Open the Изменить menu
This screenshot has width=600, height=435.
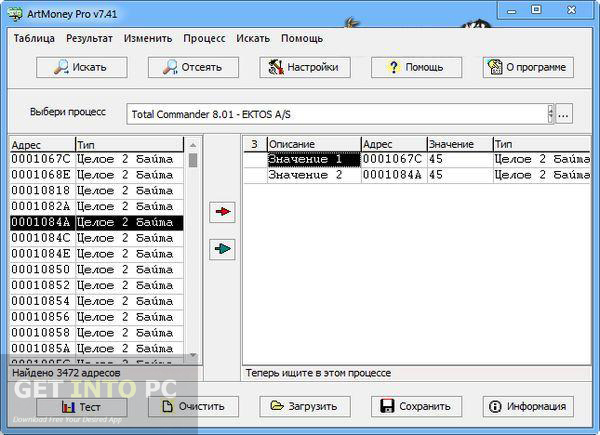coord(148,38)
